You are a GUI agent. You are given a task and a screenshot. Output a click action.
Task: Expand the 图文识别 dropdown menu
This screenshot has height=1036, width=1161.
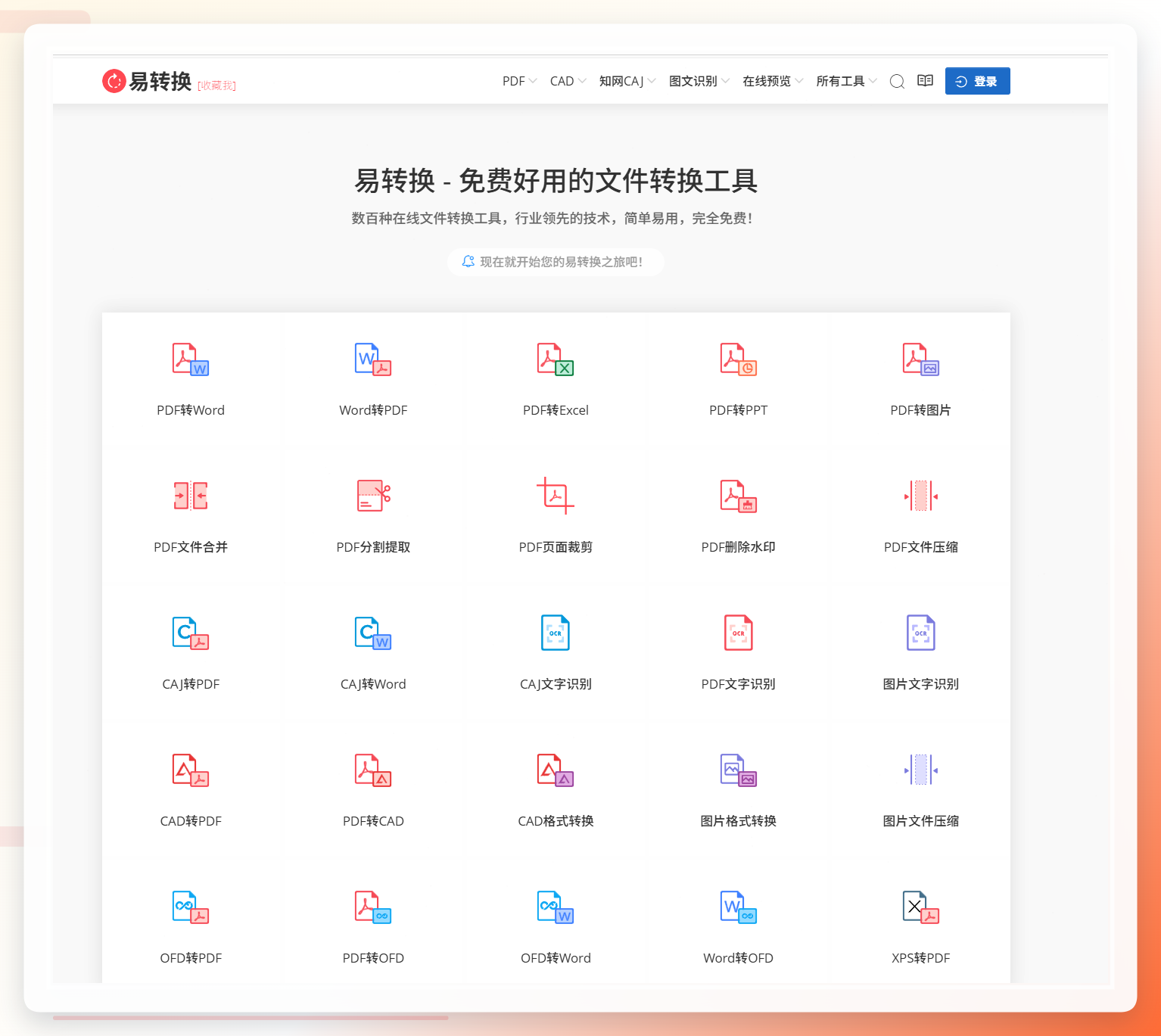click(699, 81)
